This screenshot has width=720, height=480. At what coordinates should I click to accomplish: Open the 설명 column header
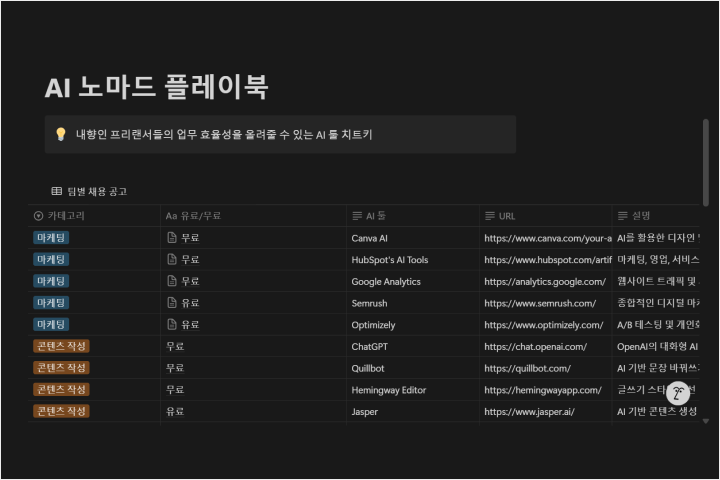coord(656,216)
